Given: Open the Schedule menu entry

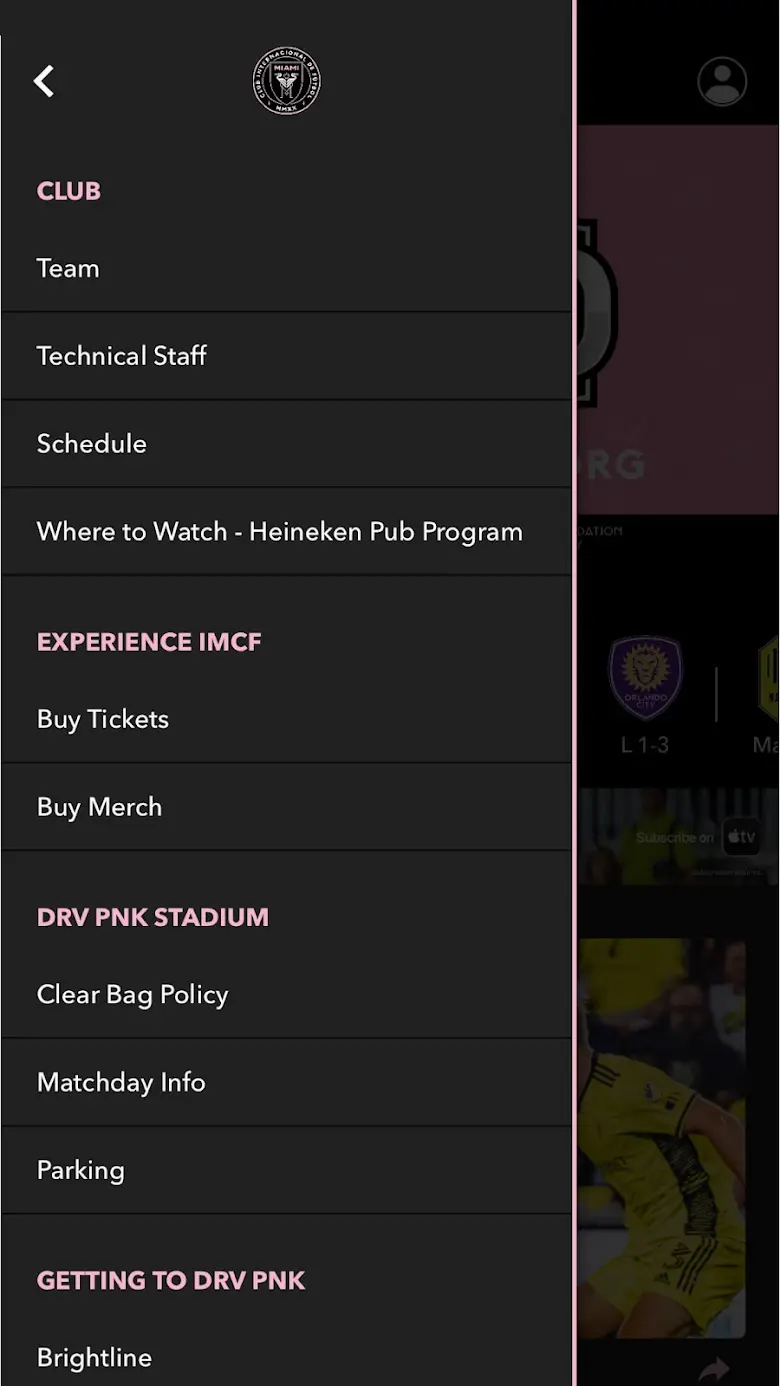Looking at the screenshot, I should (286, 444).
